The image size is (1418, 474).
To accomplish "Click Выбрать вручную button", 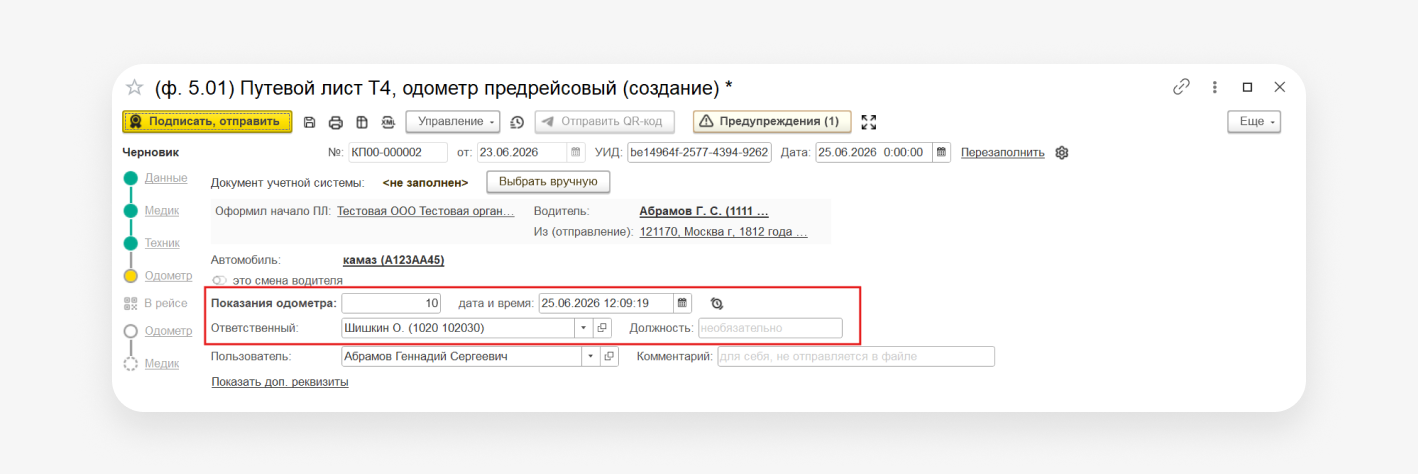I will pyautogui.click(x=548, y=182).
